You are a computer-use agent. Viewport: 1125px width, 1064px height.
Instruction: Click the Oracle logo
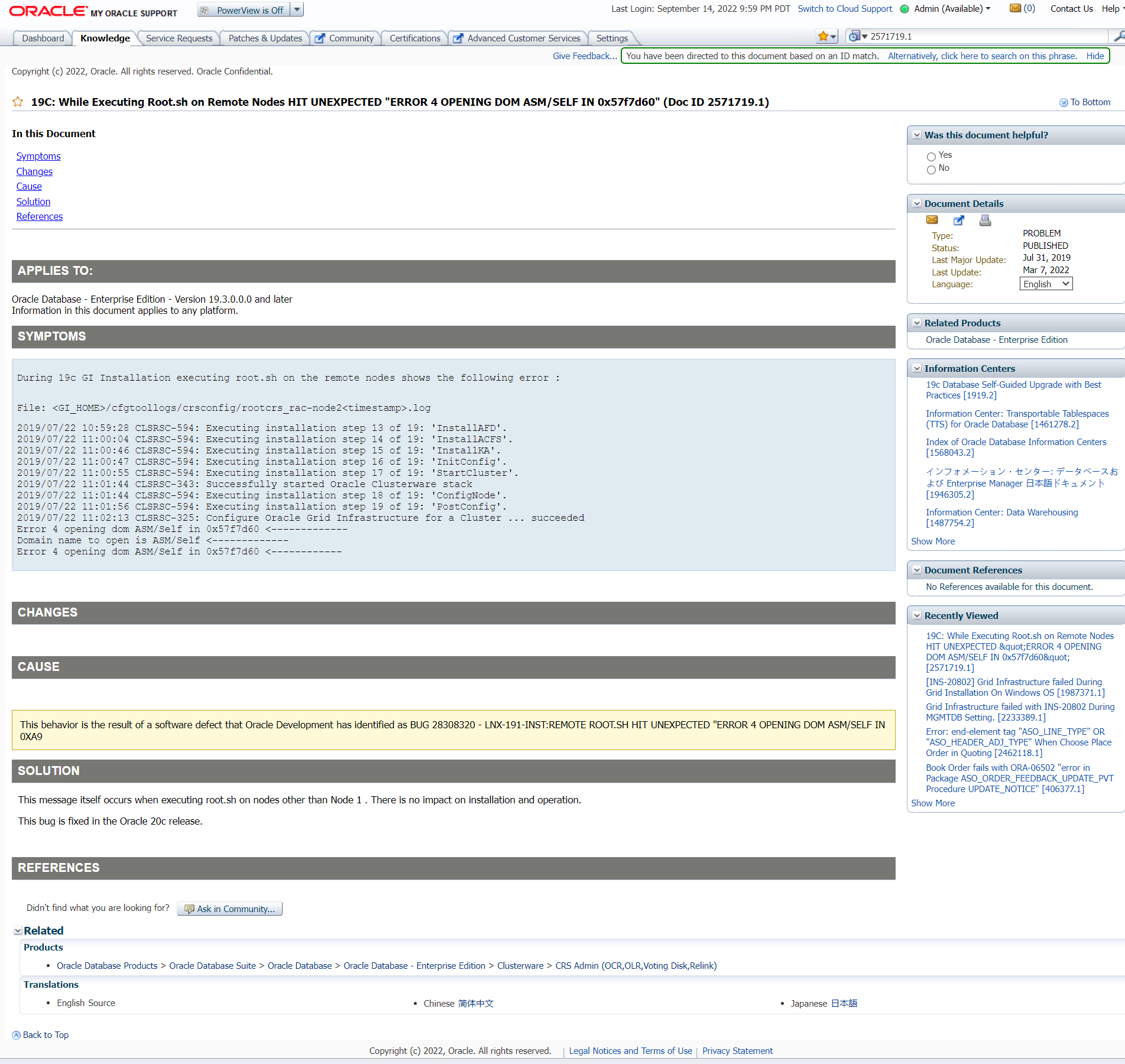(48, 11)
